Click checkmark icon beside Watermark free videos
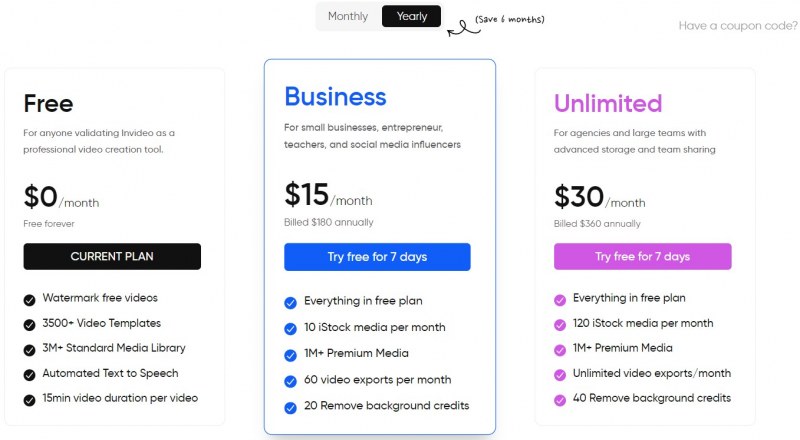The width and height of the screenshot is (800, 440). point(30,300)
